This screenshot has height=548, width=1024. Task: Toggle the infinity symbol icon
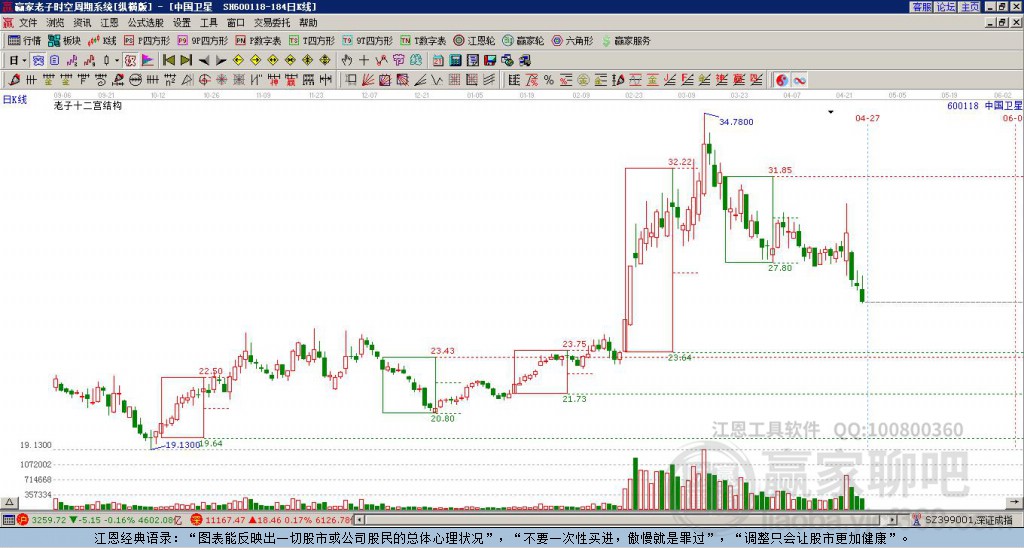[799, 80]
